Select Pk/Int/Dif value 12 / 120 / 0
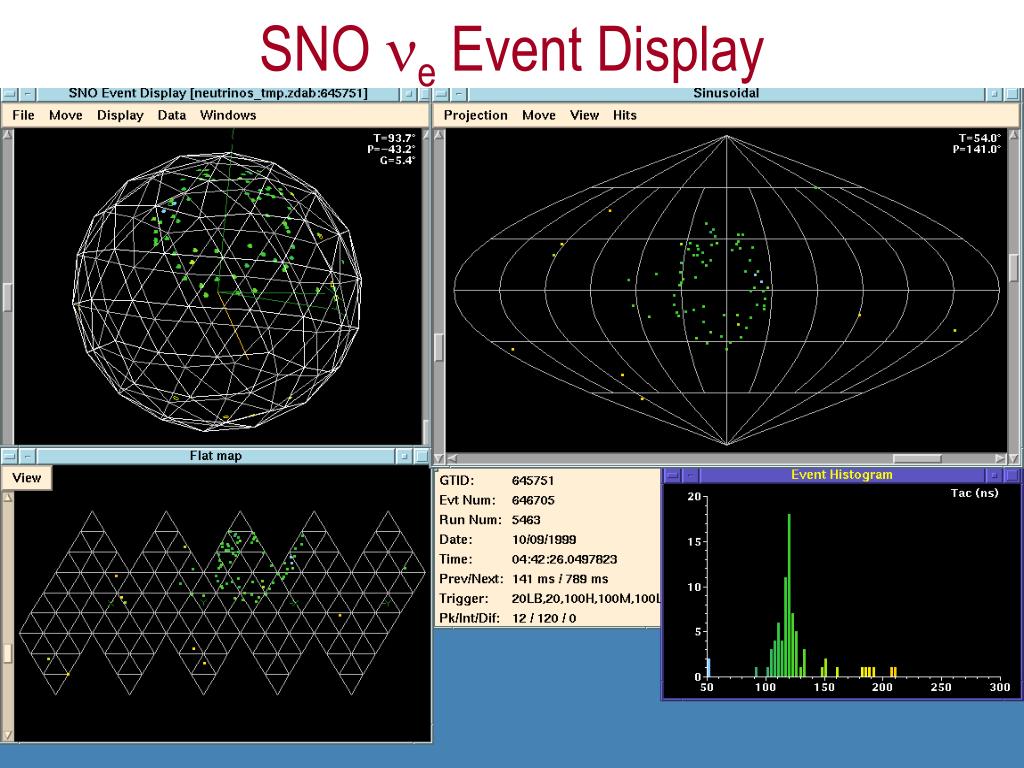 544,618
